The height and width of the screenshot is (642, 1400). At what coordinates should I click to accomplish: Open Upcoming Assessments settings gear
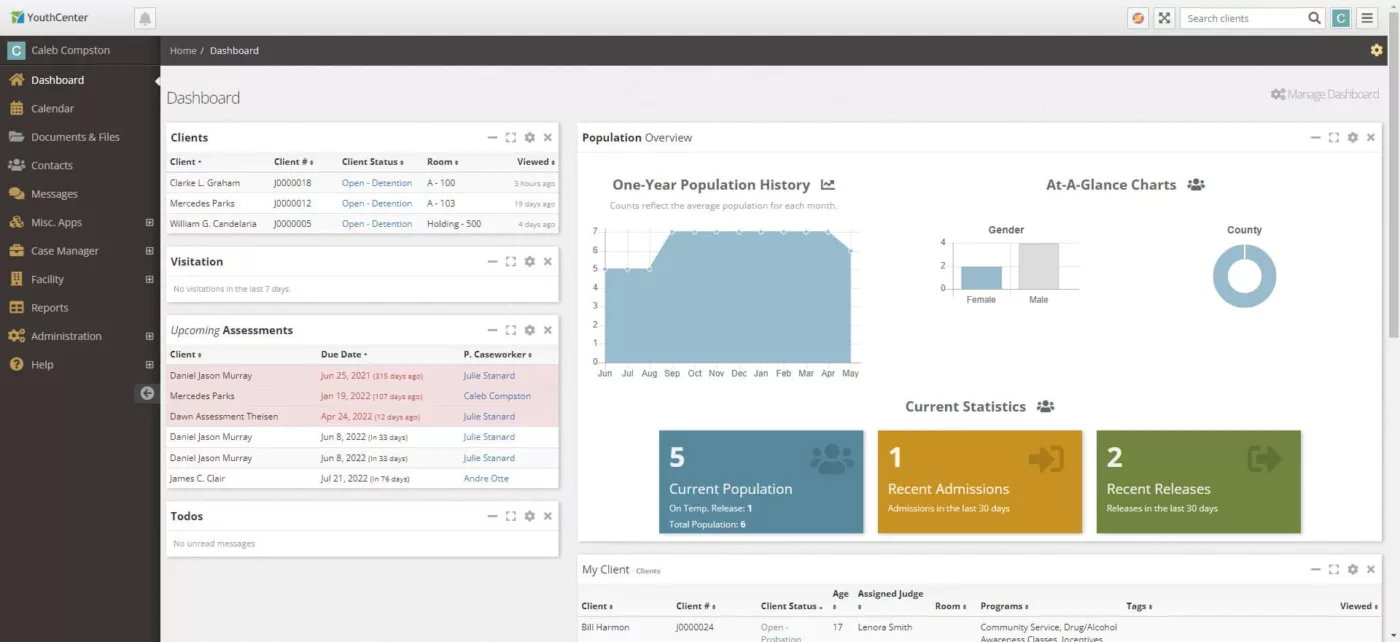tap(530, 330)
